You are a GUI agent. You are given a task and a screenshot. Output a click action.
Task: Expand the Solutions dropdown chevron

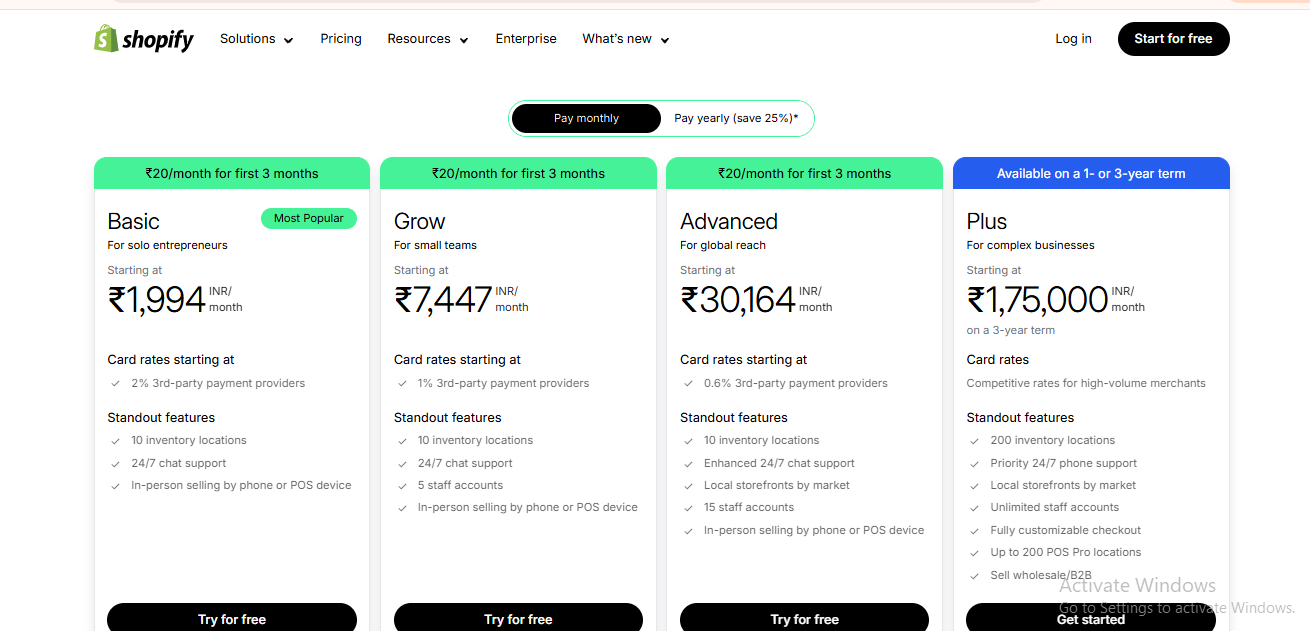pos(288,40)
